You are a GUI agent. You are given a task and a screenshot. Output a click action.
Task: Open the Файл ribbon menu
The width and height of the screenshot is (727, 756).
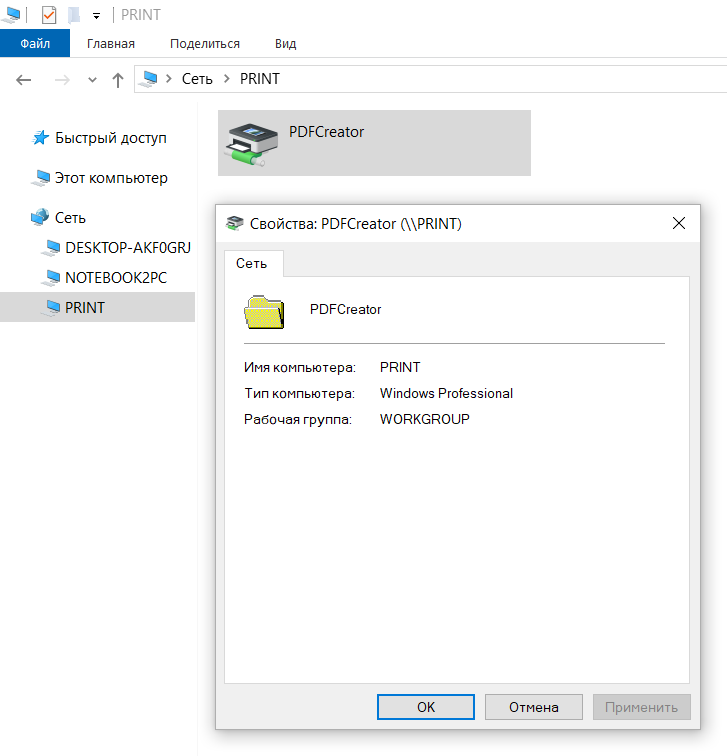(35, 43)
